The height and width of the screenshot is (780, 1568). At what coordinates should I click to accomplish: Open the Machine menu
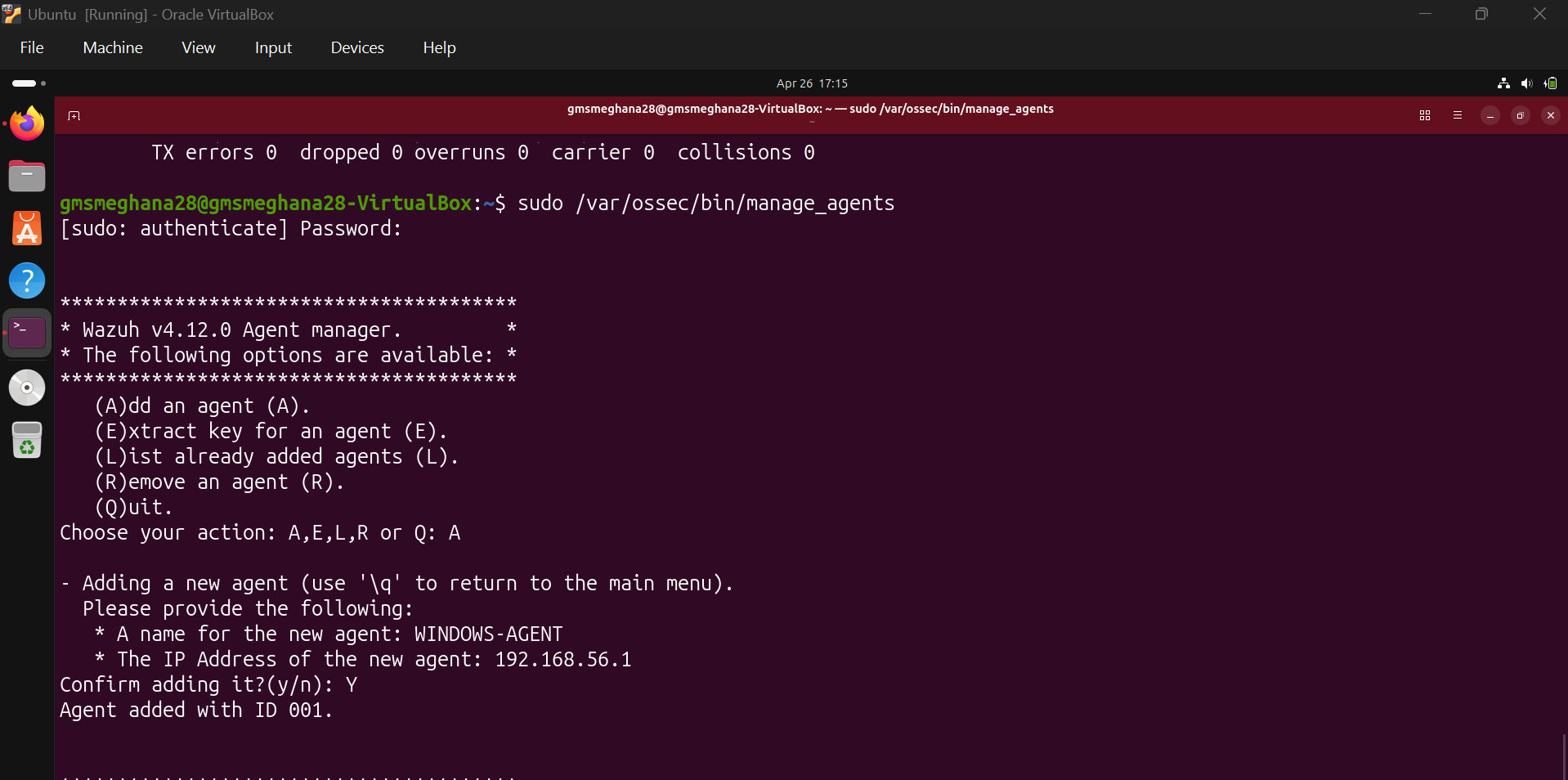point(113,47)
